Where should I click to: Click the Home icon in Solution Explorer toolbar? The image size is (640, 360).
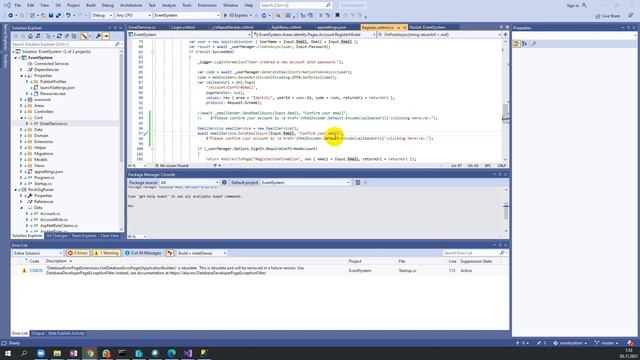pos(30,36)
